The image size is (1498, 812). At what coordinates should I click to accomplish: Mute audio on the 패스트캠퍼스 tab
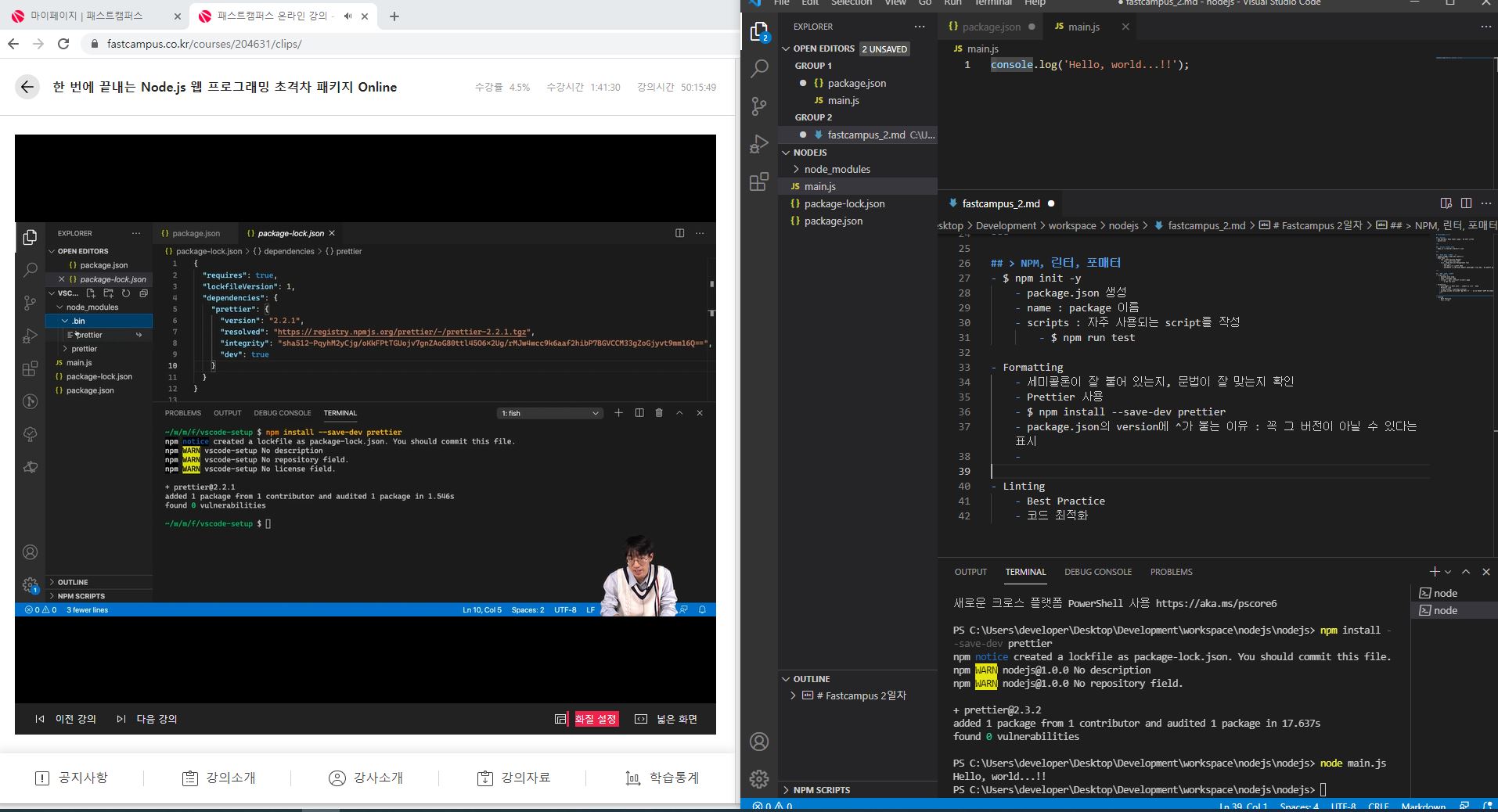click(x=347, y=16)
